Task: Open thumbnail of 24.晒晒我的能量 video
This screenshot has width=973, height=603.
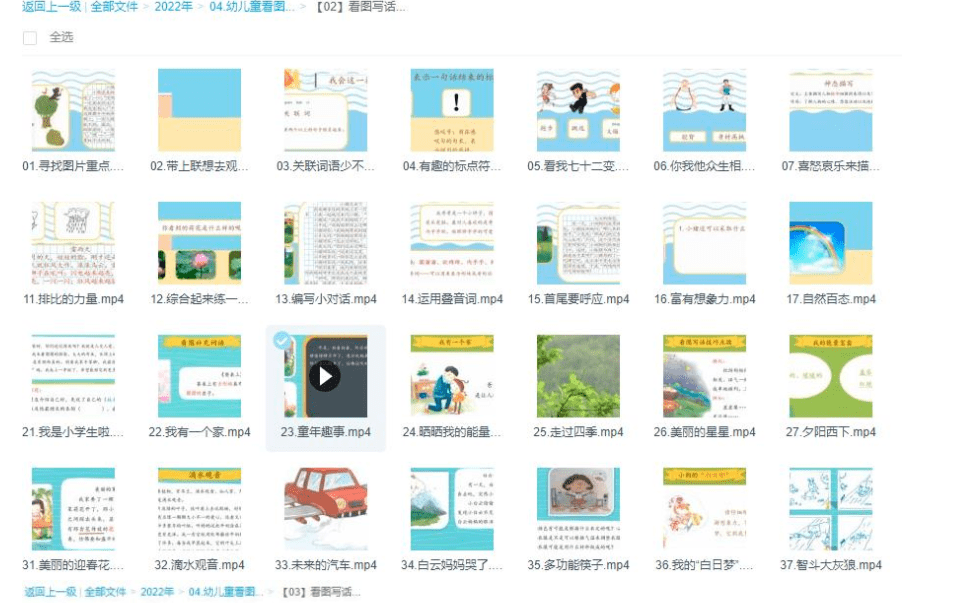Action: (x=452, y=376)
